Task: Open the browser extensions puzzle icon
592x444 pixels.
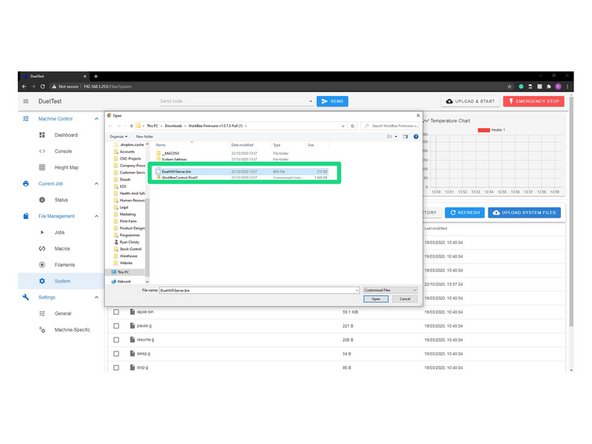Action: pos(549,86)
